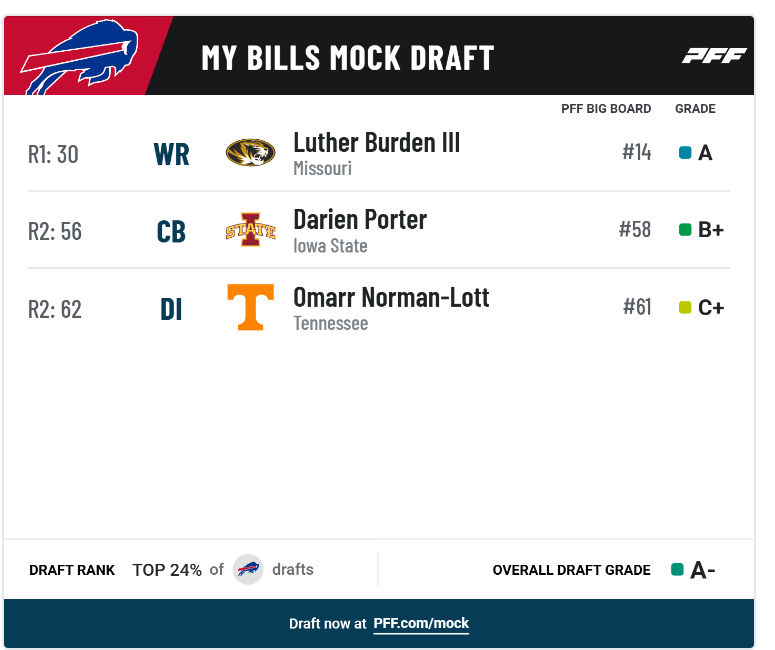Click the Tennessee T logo
The height and width of the screenshot is (650, 775).
tap(251, 307)
